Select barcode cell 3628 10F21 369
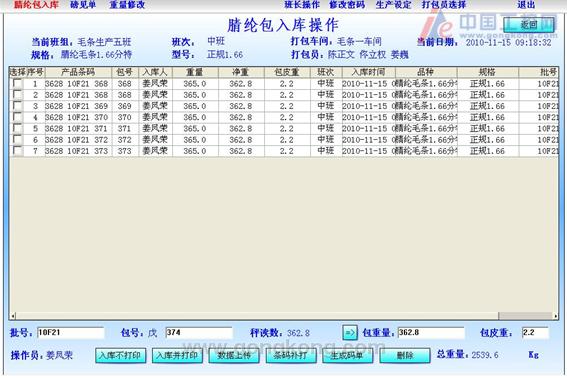The image size is (567, 378). [x=77, y=106]
